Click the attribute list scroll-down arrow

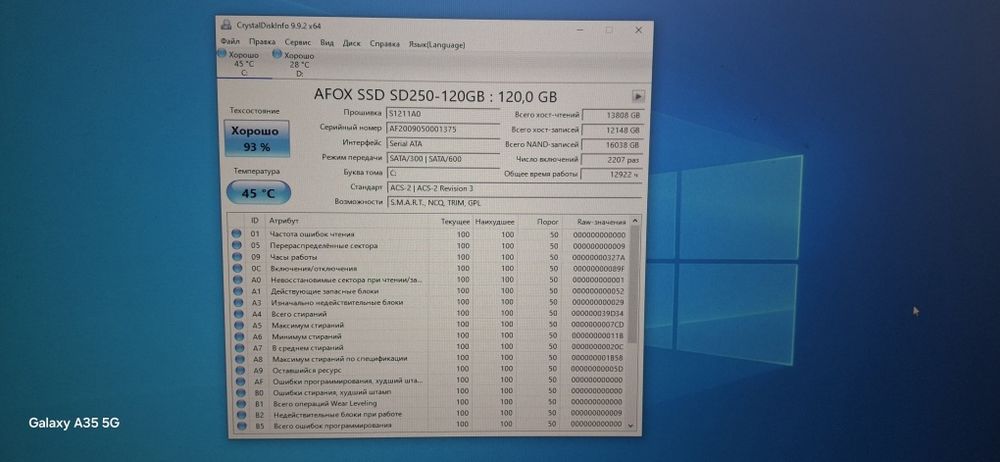point(631,425)
